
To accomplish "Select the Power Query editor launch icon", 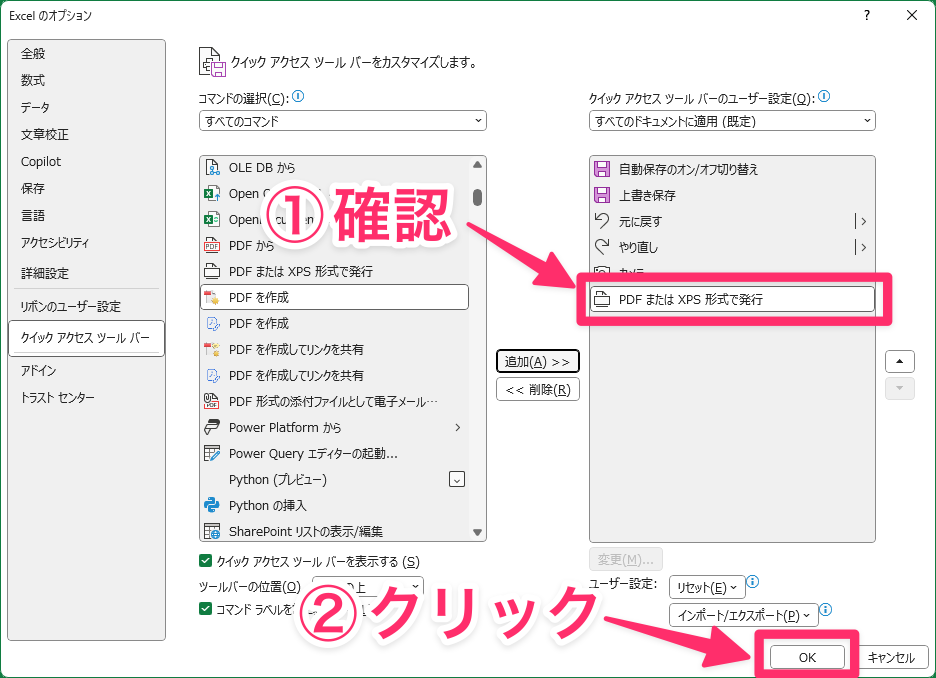I will click(x=212, y=454).
